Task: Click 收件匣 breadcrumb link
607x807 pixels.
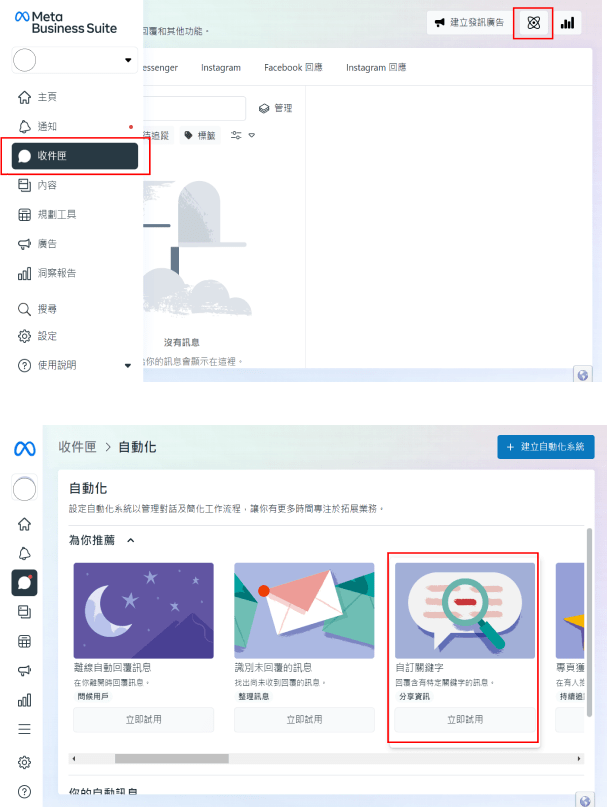Action: point(77,447)
